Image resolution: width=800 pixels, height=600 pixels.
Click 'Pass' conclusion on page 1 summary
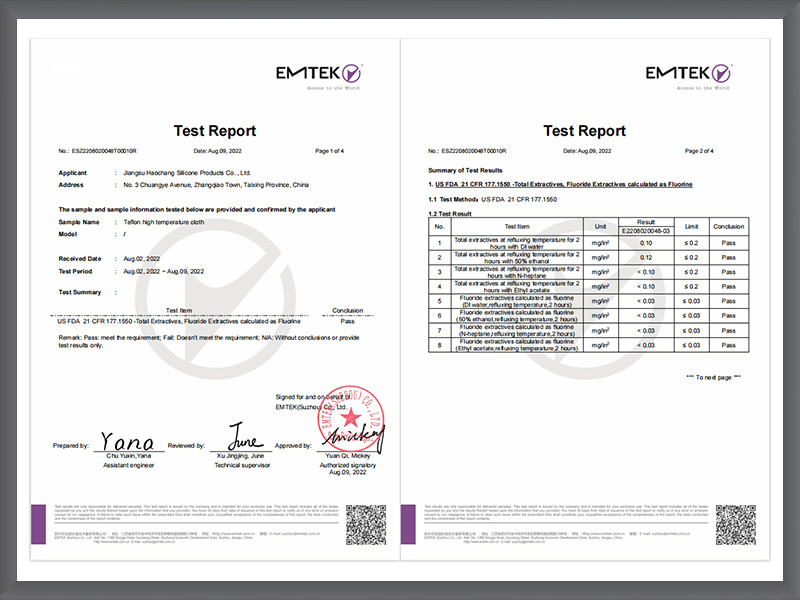pos(347,321)
